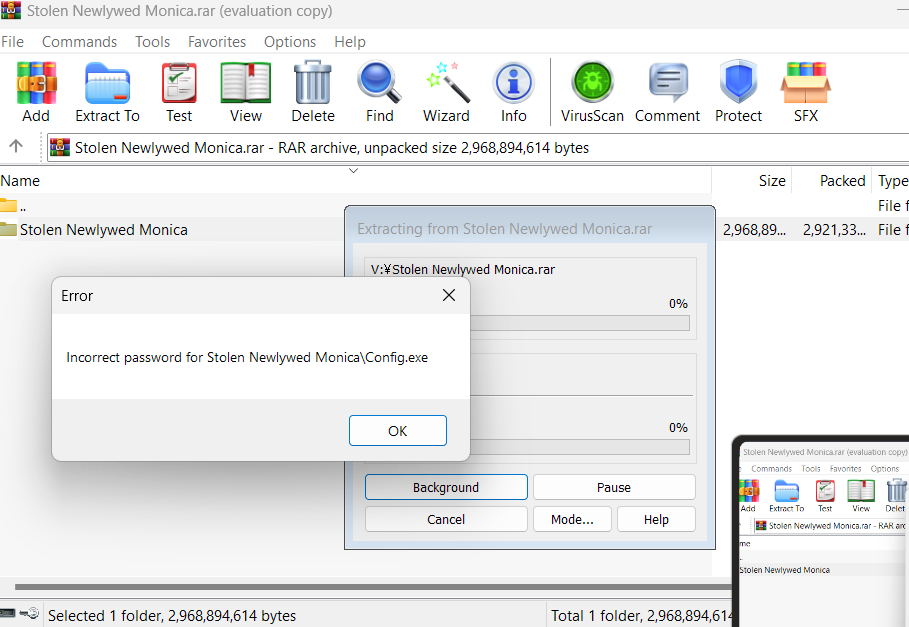Click the key password status bar icon
Screen dimensions: 909x627
point(29,613)
